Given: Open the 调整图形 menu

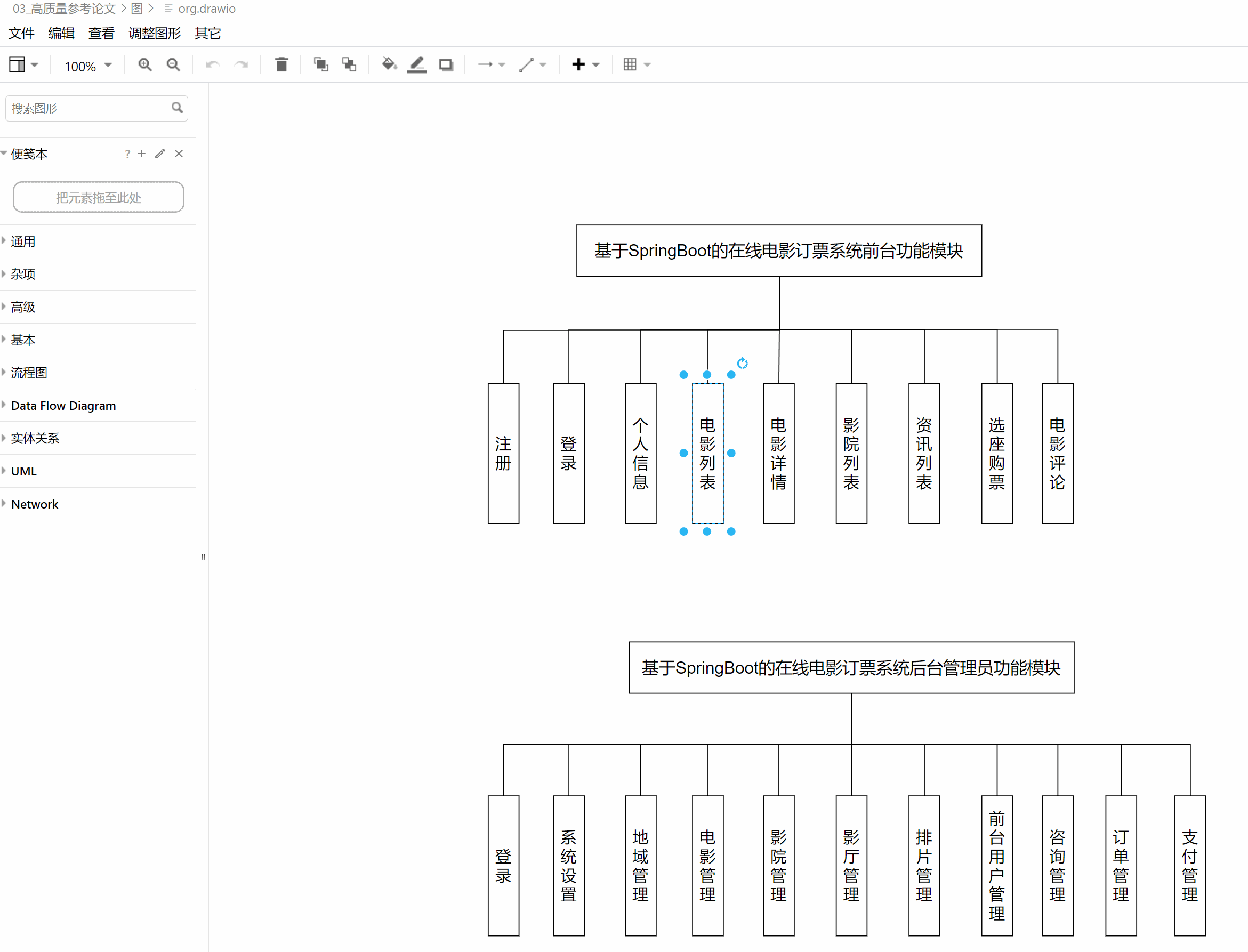Looking at the screenshot, I should [155, 34].
